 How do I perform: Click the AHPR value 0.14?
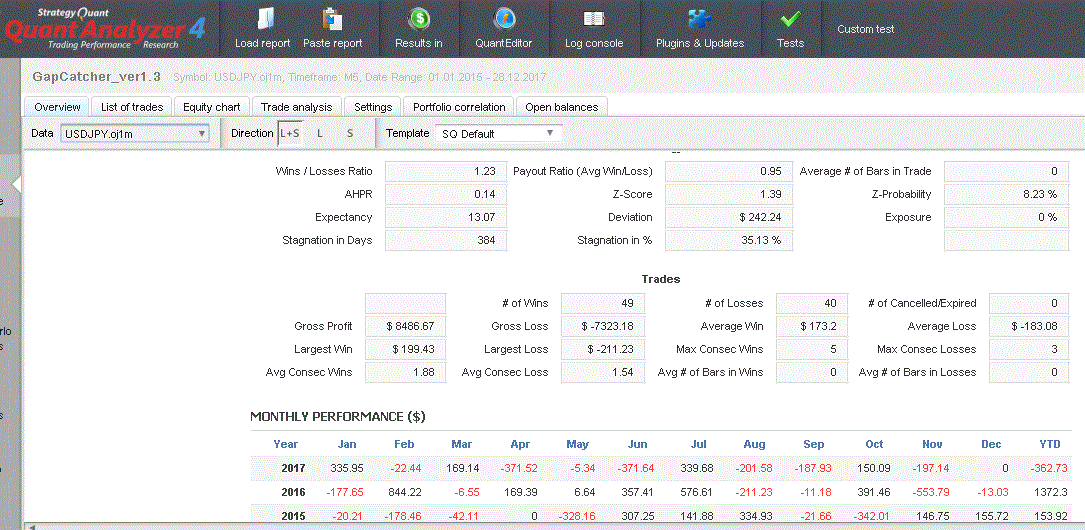pyautogui.click(x=445, y=194)
